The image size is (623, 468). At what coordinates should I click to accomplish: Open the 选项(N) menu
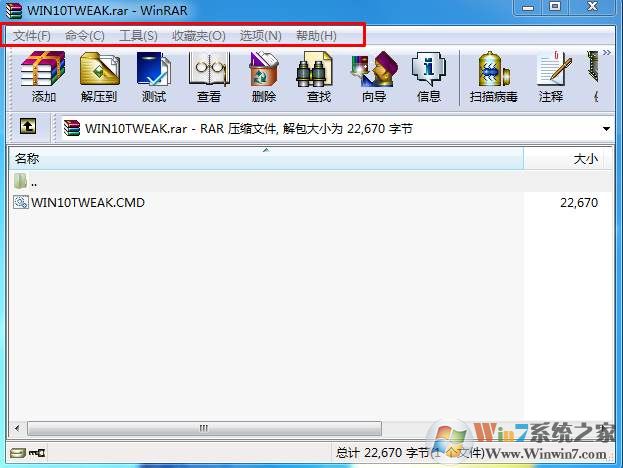pyautogui.click(x=261, y=36)
